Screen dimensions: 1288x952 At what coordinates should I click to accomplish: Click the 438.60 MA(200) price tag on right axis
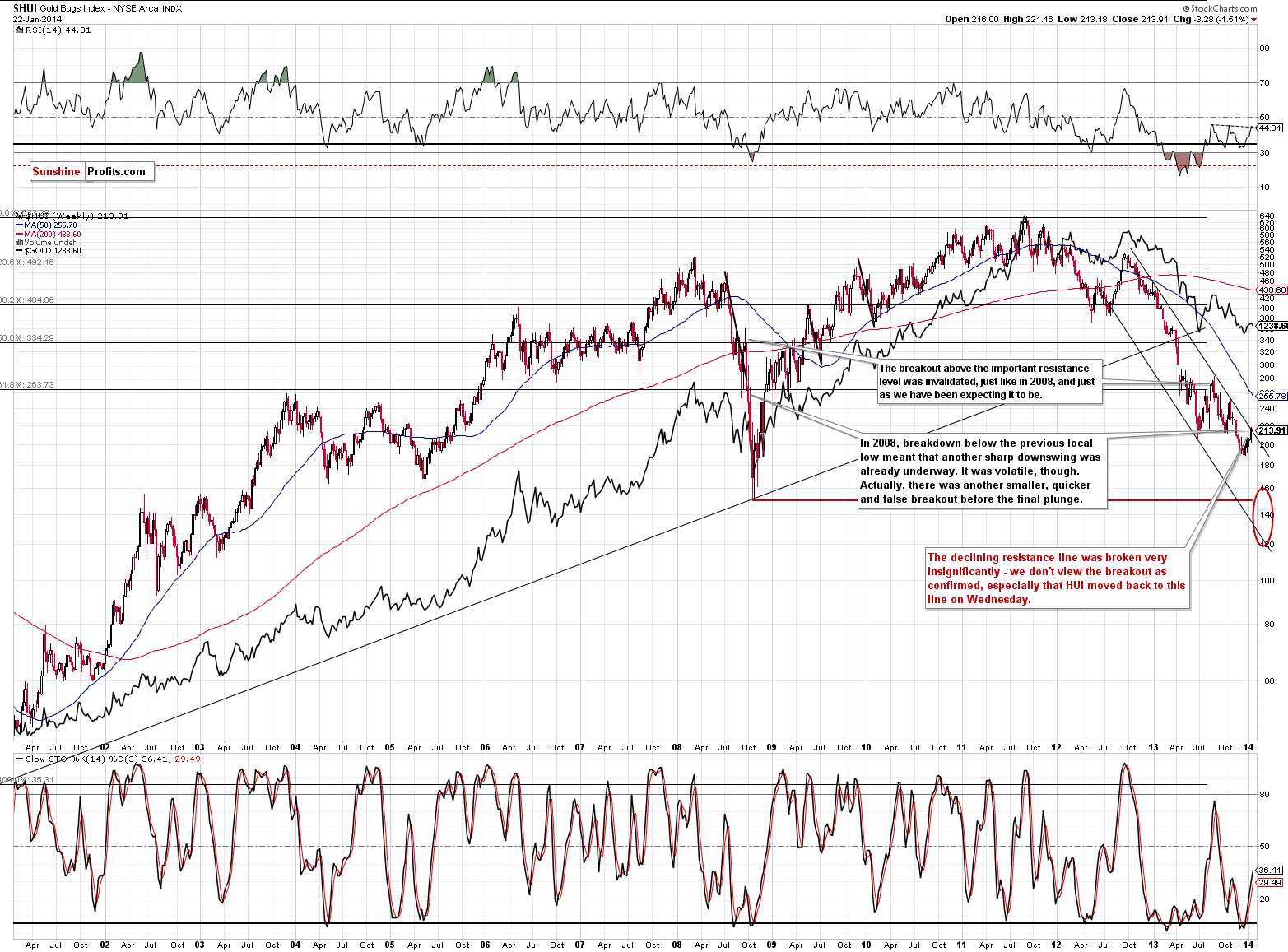(x=1272, y=290)
